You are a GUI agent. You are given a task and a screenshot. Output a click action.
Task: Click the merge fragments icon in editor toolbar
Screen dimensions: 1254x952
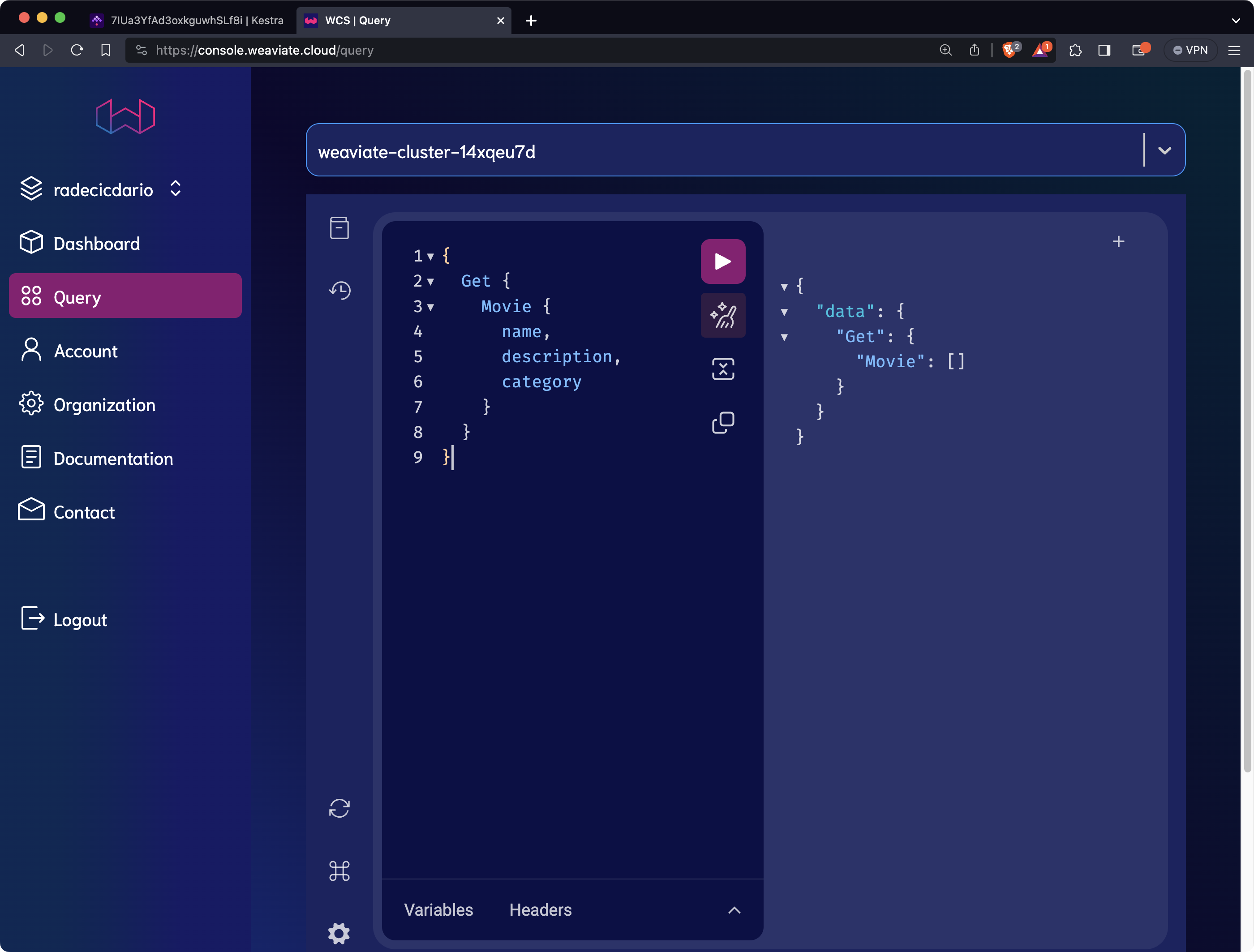click(x=723, y=369)
